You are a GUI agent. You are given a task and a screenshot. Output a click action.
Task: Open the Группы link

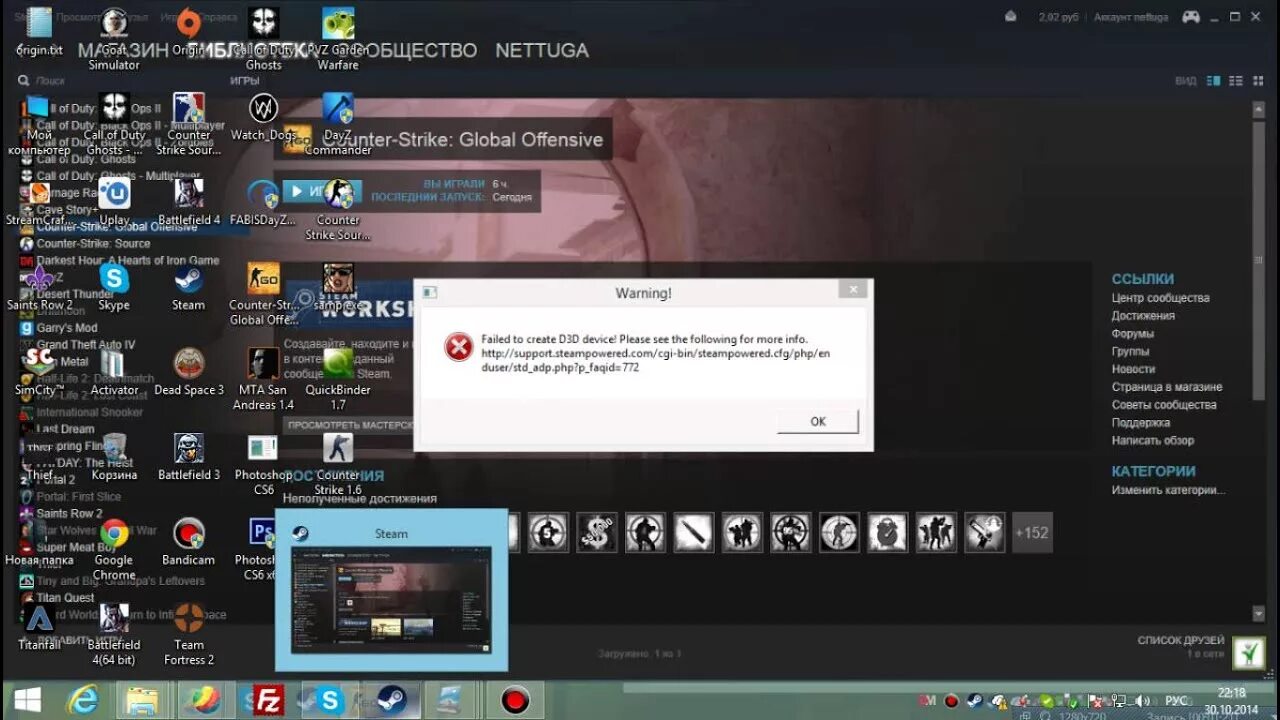pos(1130,352)
